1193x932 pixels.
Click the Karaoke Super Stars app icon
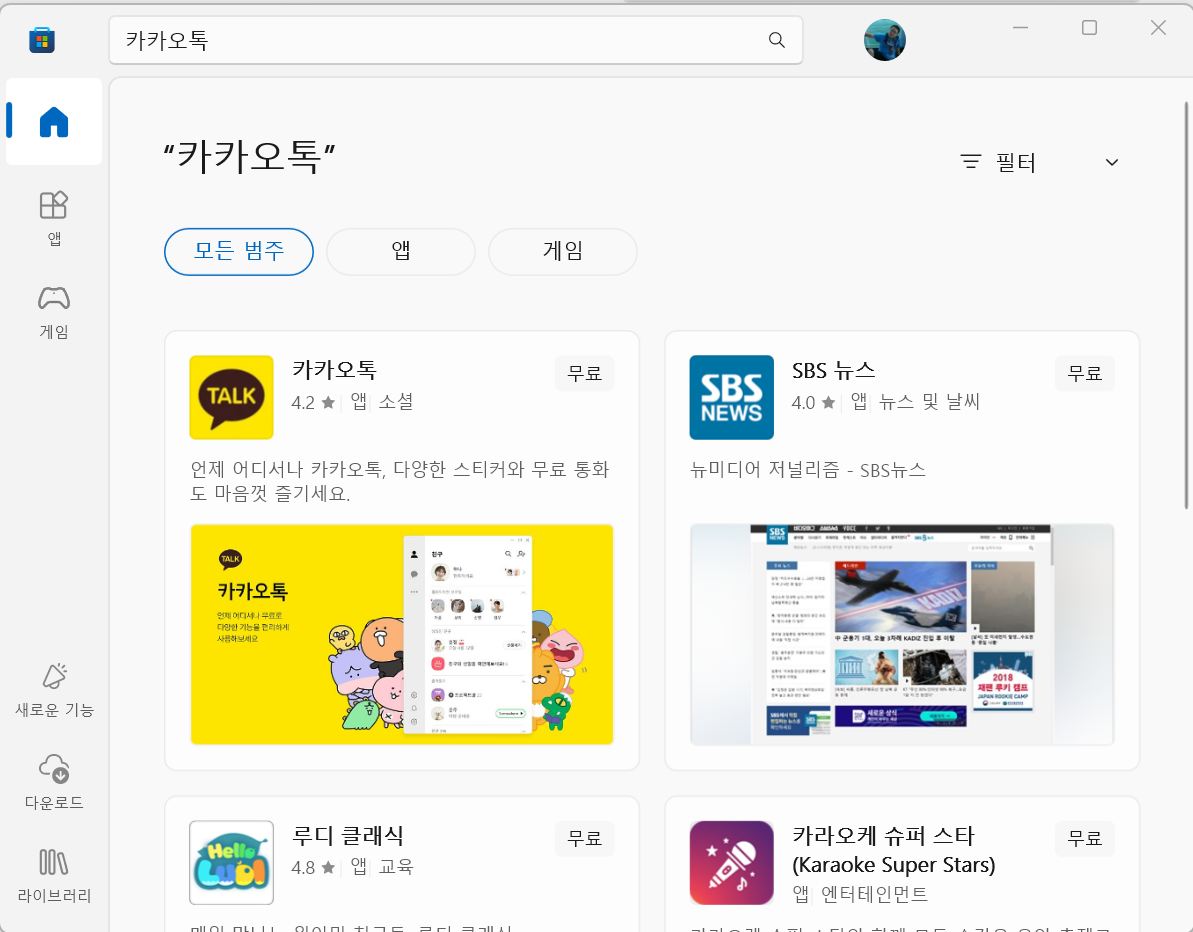coord(731,863)
